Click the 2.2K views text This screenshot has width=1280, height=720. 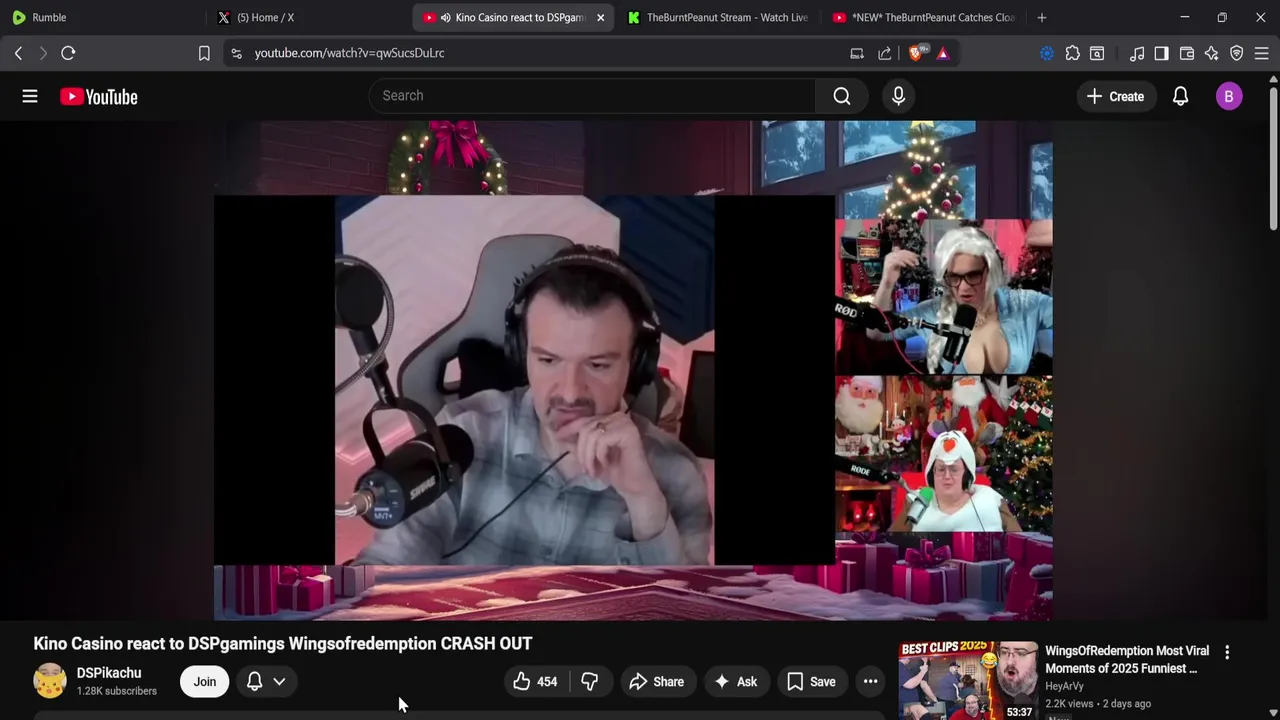[x=1071, y=704]
